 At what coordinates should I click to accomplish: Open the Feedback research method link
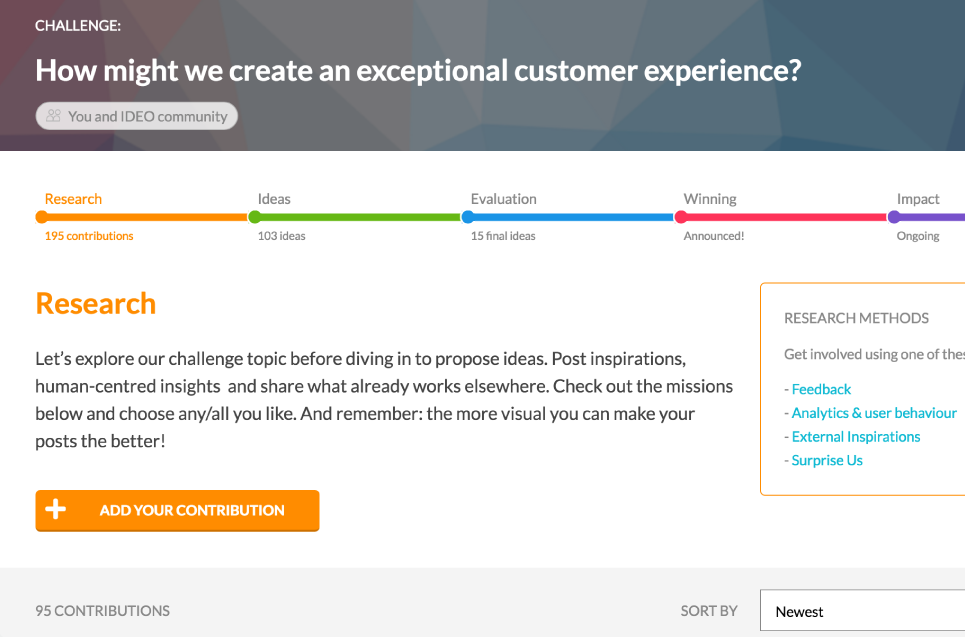pos(821,389)
